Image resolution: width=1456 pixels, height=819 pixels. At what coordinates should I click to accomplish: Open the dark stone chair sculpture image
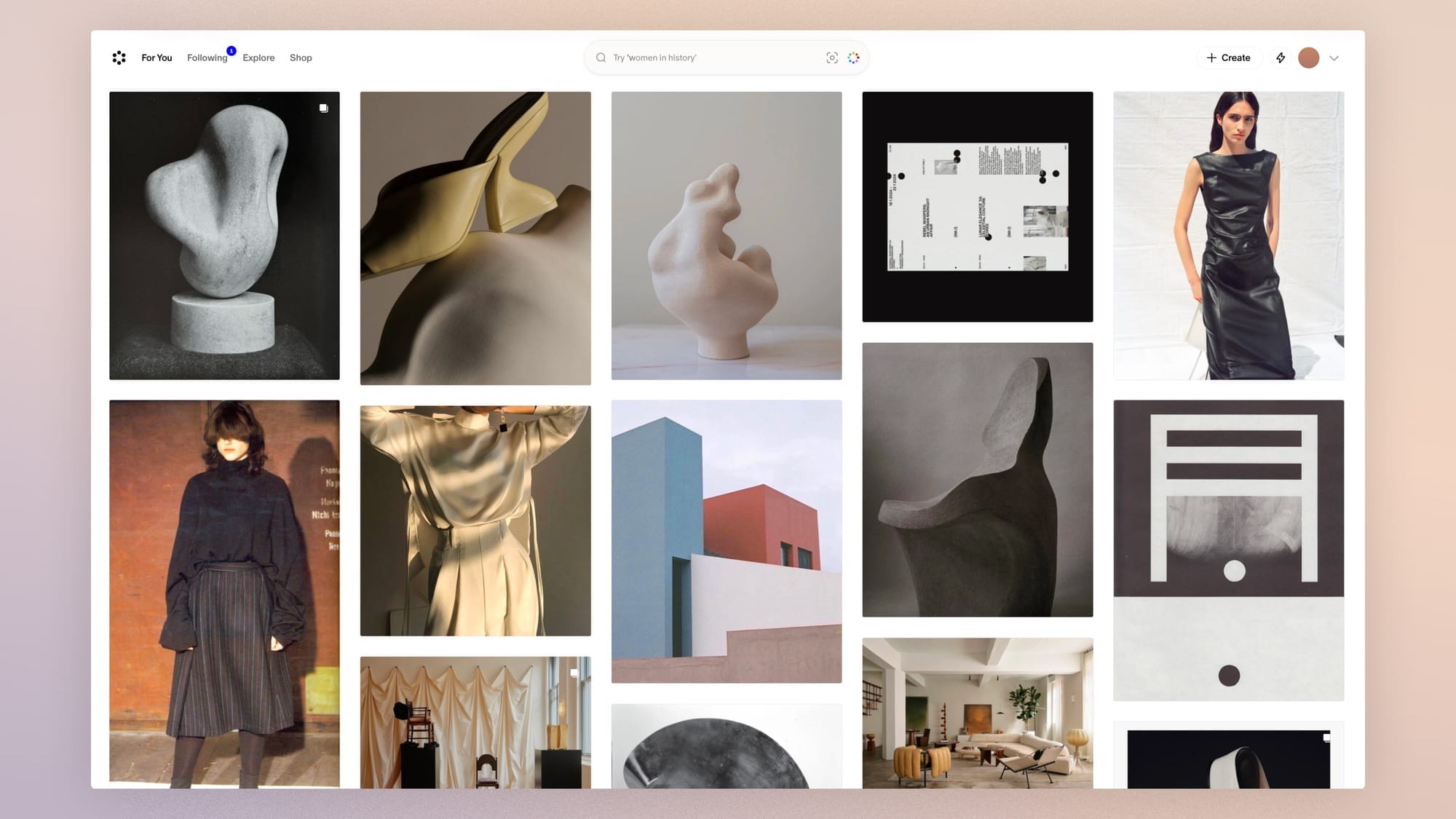(978, 480)
